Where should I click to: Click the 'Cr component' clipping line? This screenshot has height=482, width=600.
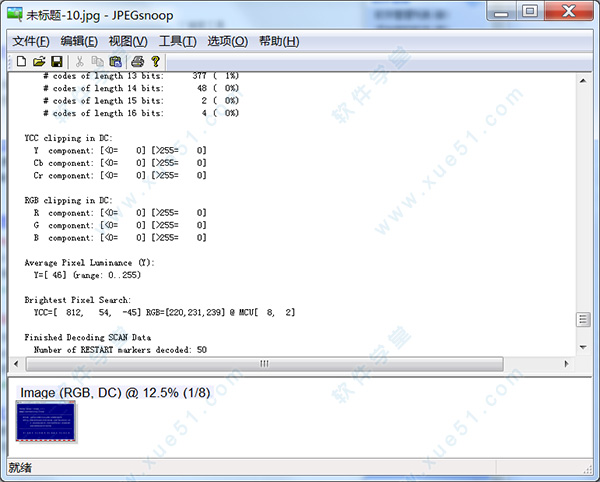pyautogui.click(x=120, y=176)
